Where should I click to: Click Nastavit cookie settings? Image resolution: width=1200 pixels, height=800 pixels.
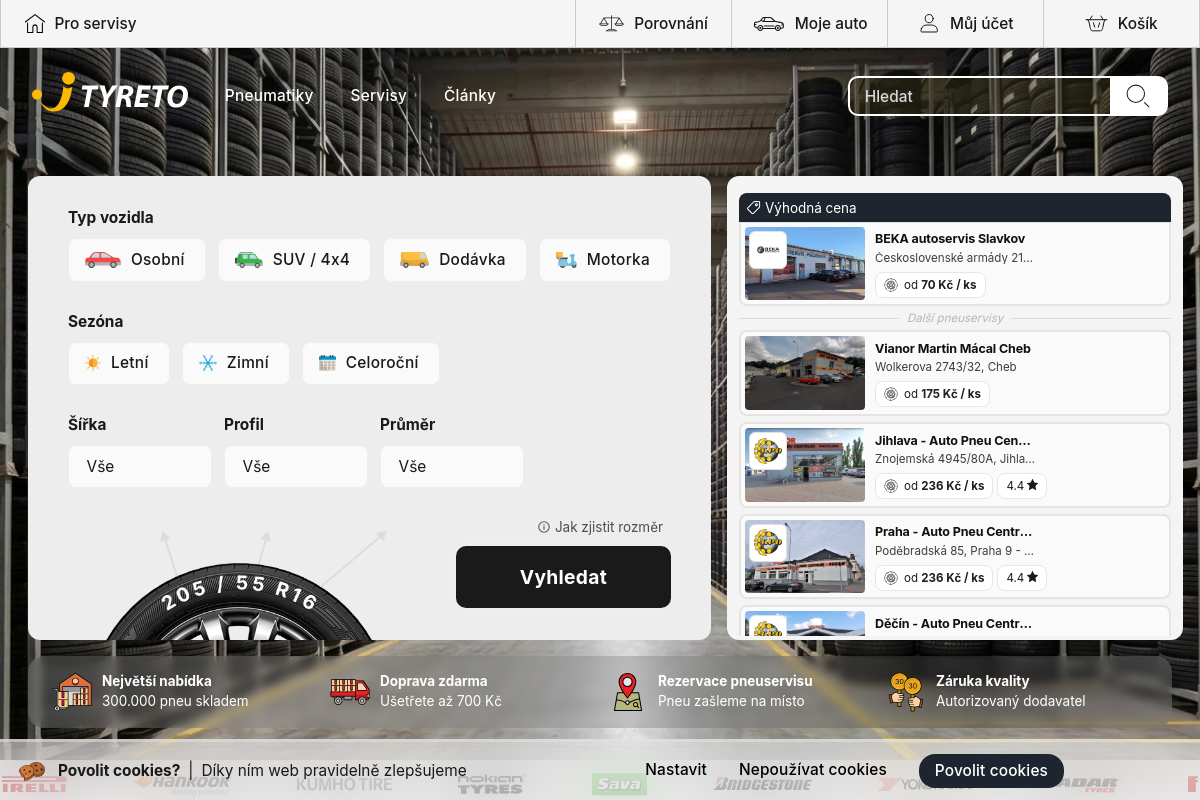point(676,770)
